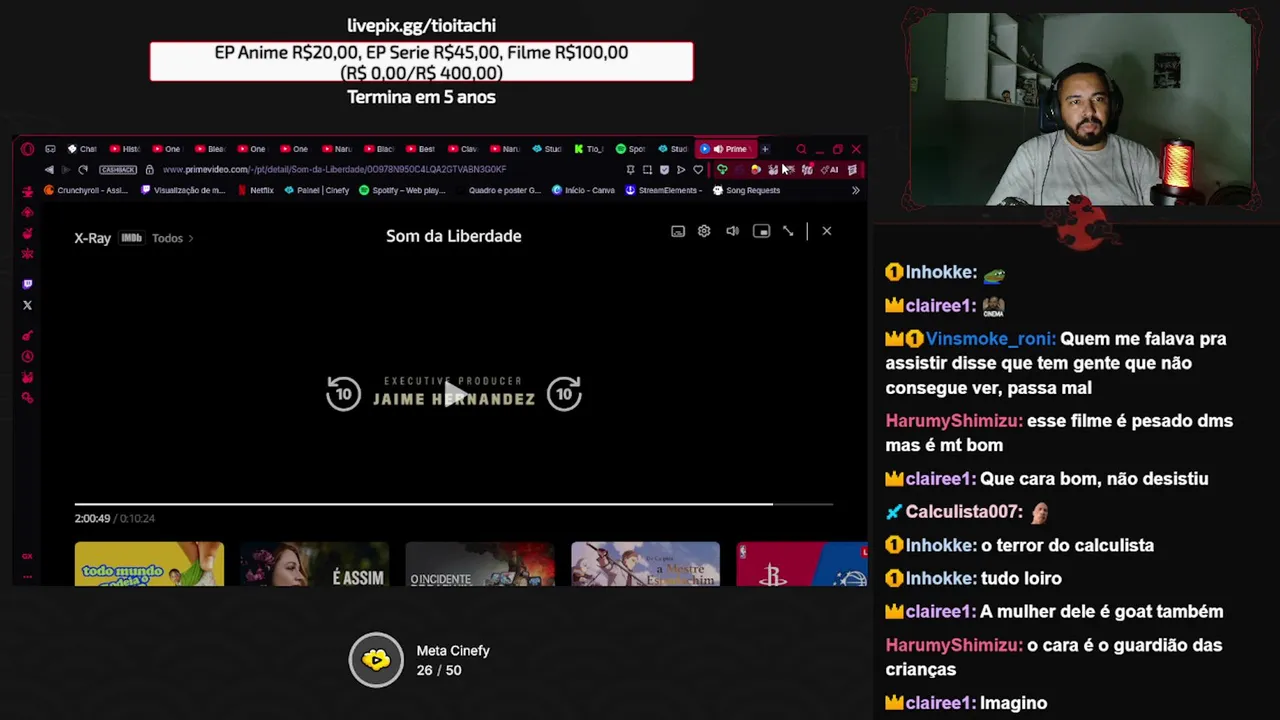Click the X-Ray IMDb label

[x=131, y=238]
